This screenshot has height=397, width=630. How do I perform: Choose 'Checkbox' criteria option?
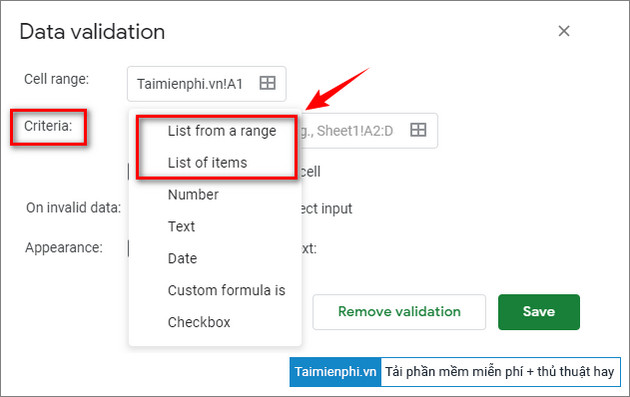(199, 322)
